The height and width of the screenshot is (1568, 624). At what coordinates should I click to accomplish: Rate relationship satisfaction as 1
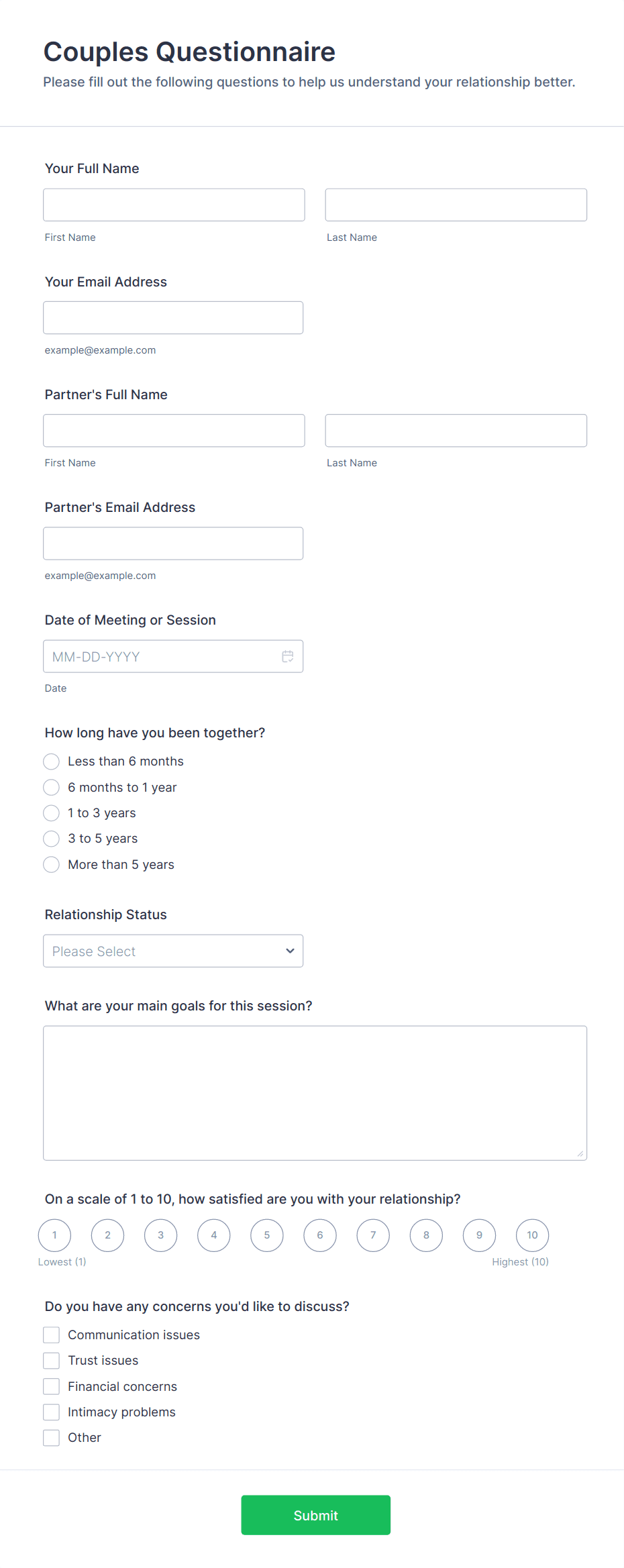tap(54, 1235)
